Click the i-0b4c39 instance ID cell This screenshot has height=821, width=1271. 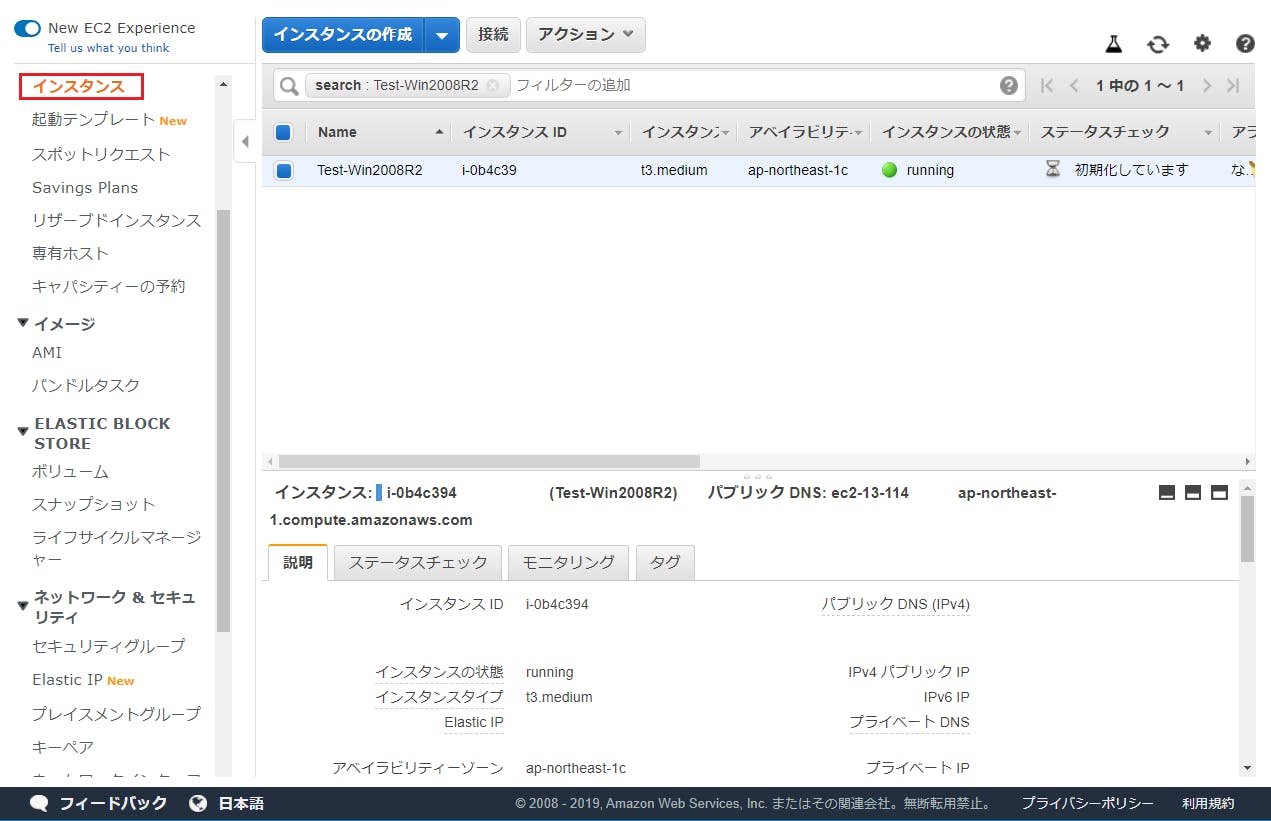point(489,170)
